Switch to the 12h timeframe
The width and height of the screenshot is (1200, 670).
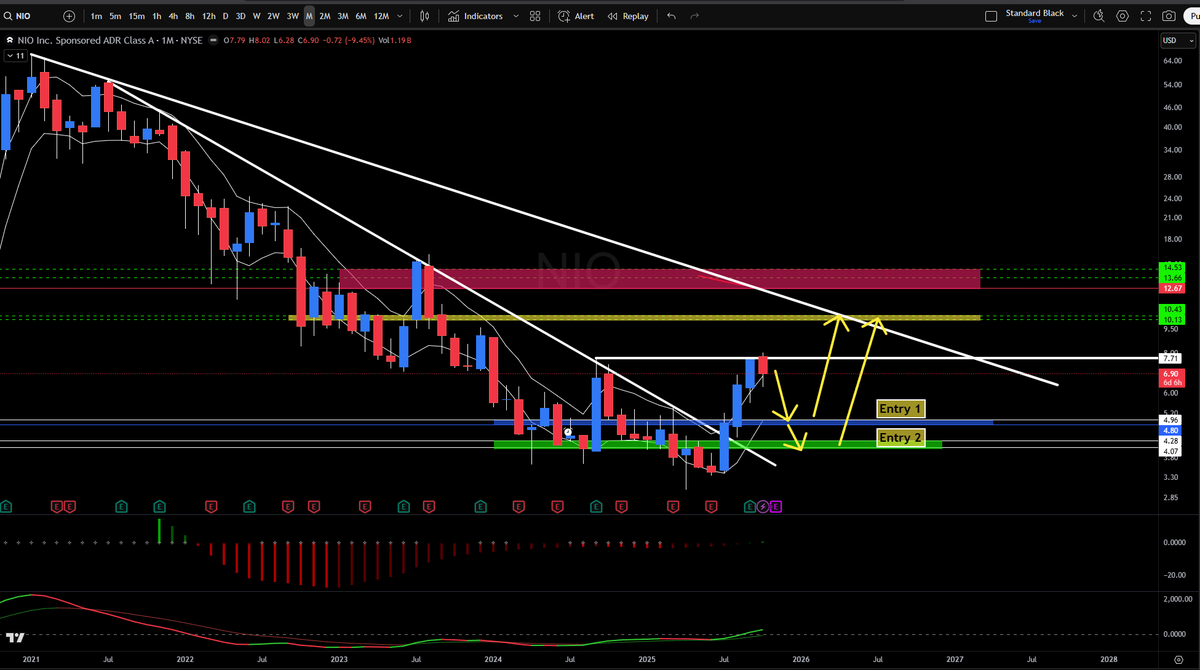click(x=208, y=16)
